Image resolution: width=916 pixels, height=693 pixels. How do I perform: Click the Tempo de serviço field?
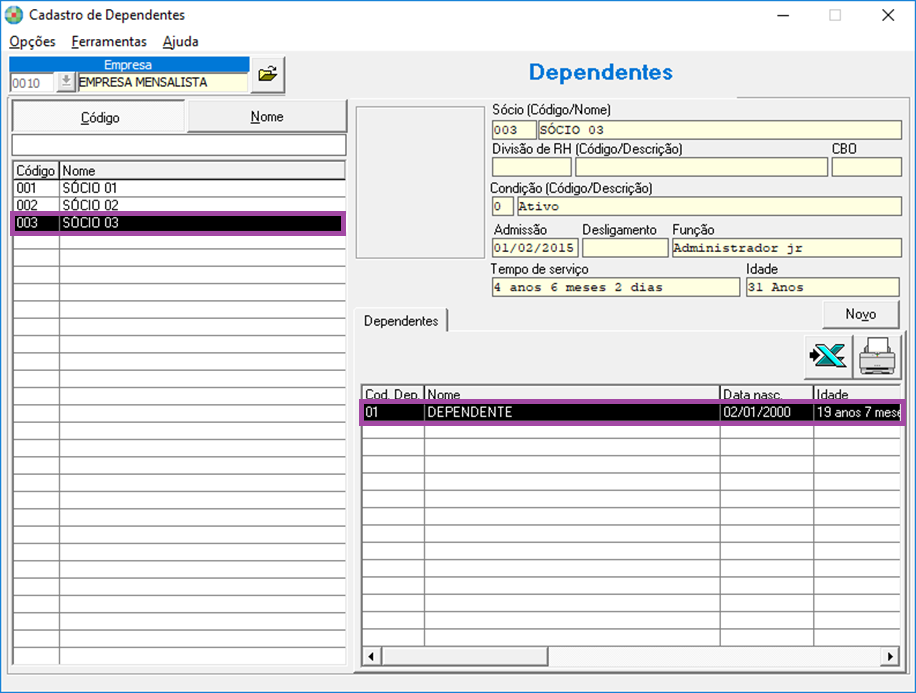click(x=616, y=287)
